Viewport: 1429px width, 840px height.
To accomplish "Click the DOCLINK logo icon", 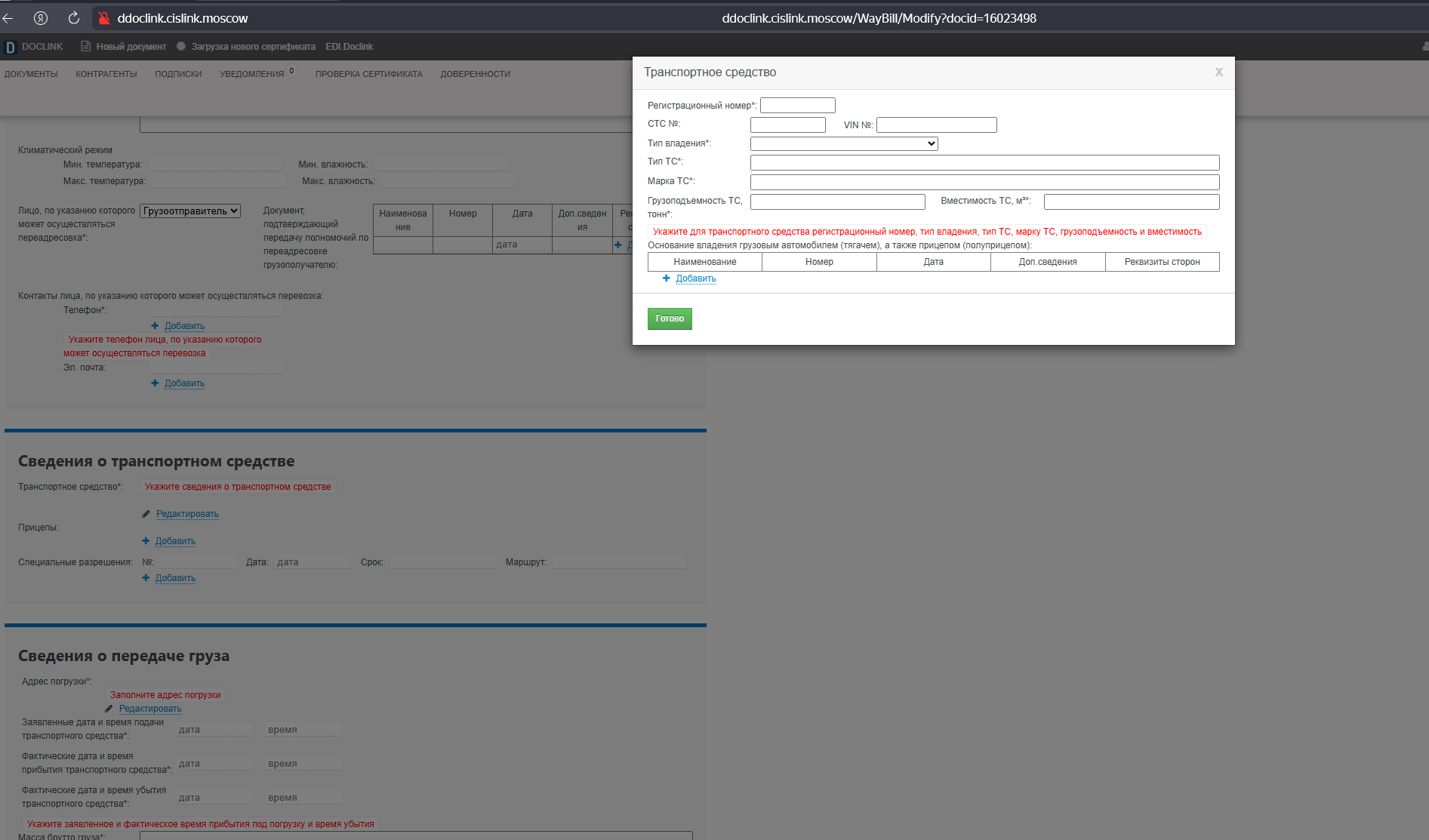I will coord(10,47).
